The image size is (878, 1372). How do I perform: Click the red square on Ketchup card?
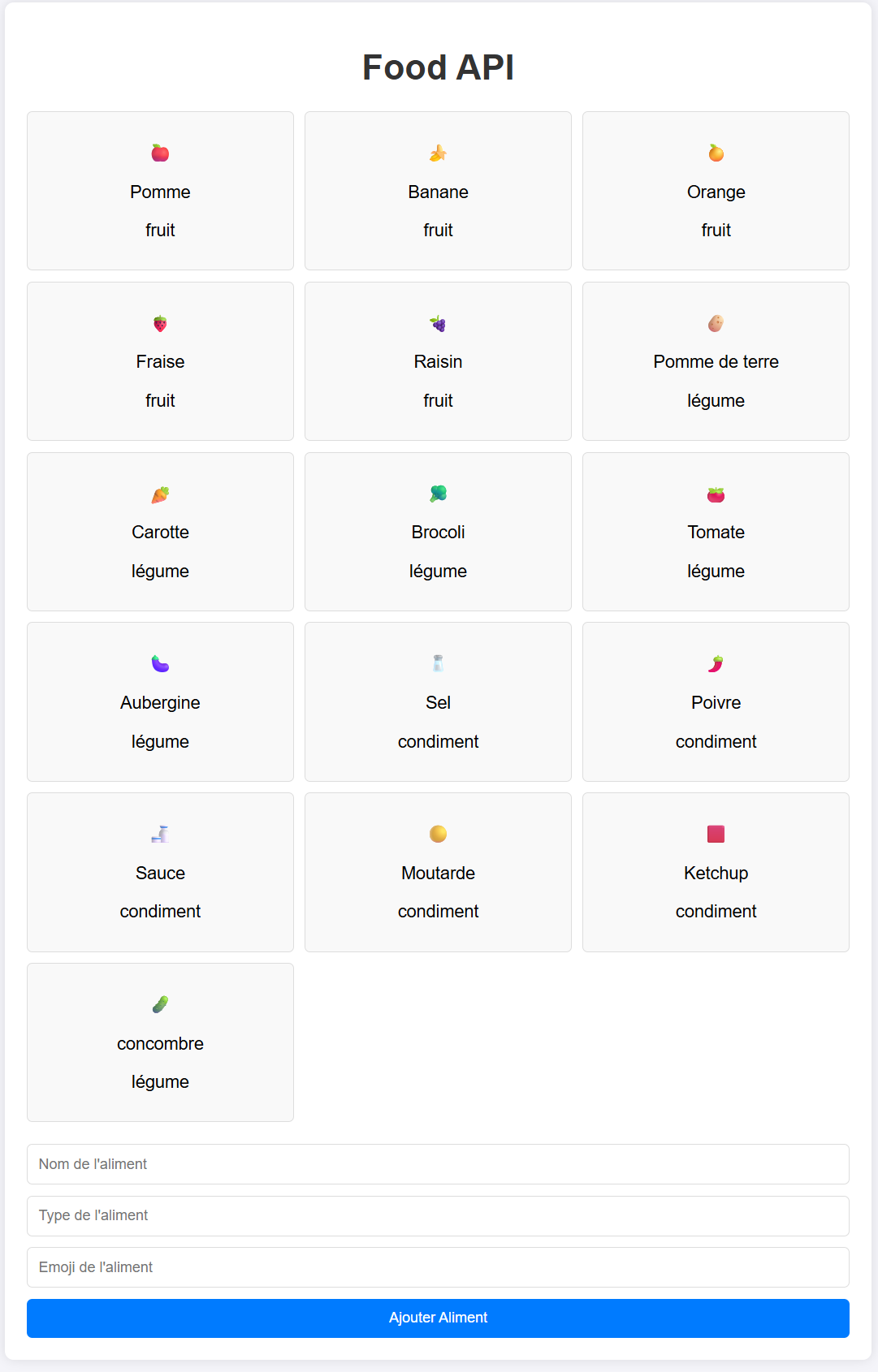(716, 834)
